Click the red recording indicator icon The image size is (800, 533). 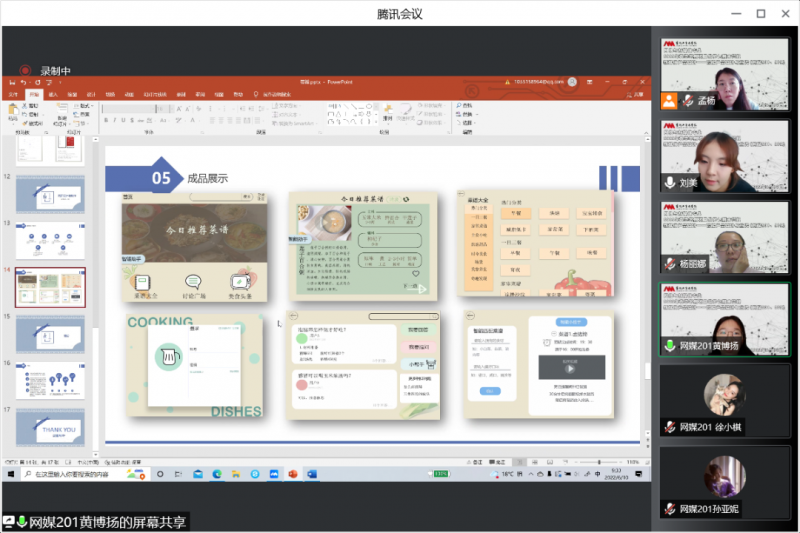pyautogui.click(x=25, y=71)
